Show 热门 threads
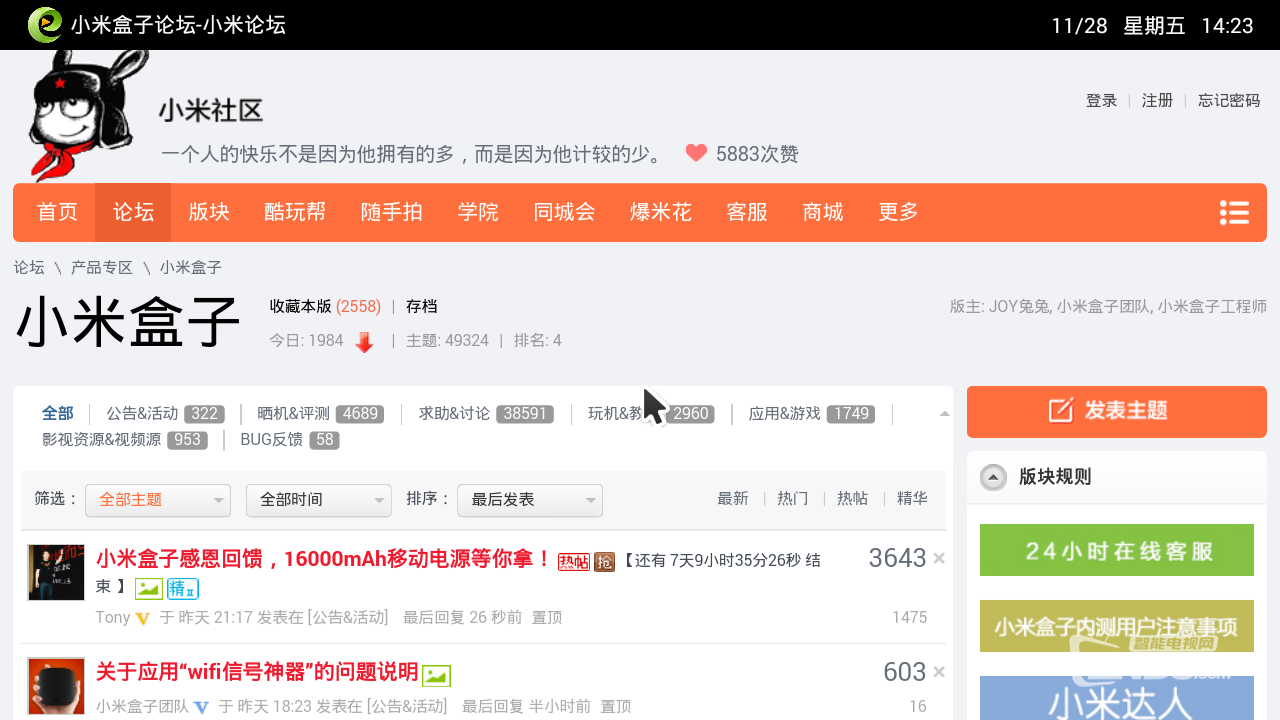This screenshot has width=1280, height=720. coord(792,498)
